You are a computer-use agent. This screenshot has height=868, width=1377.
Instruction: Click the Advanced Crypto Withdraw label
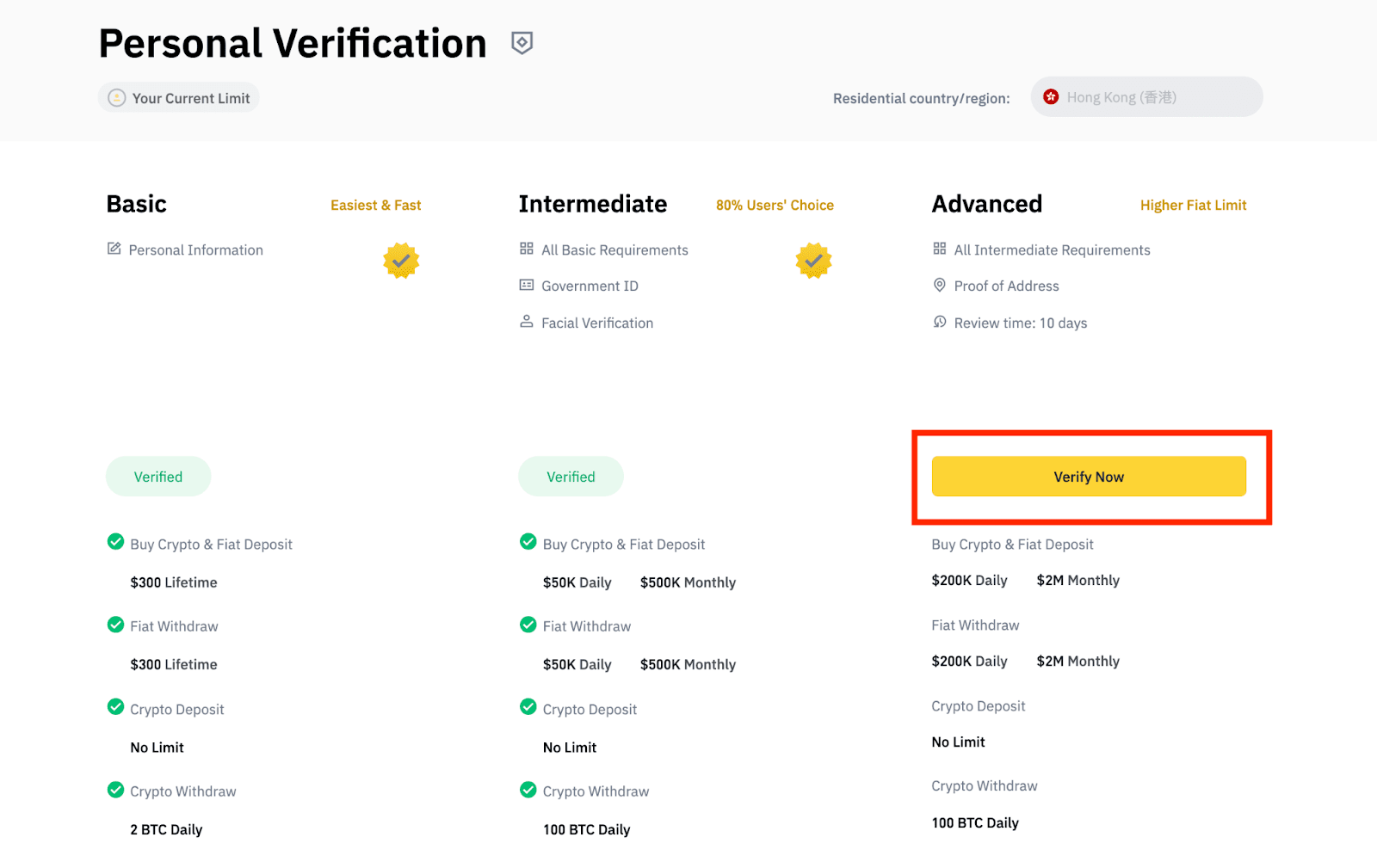(x=985, y=785)
